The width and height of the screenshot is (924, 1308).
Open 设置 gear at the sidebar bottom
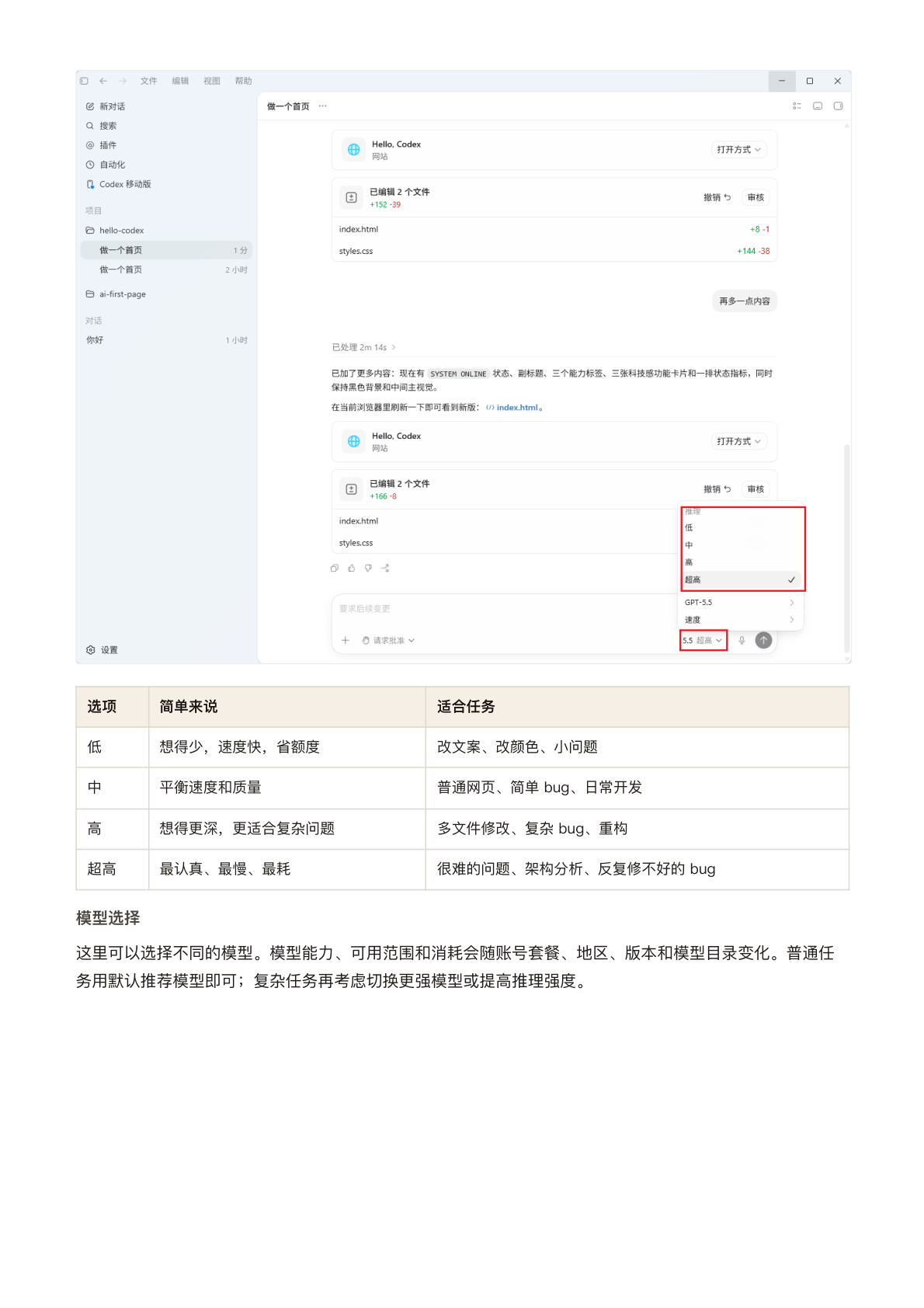(x=102, y=650)
